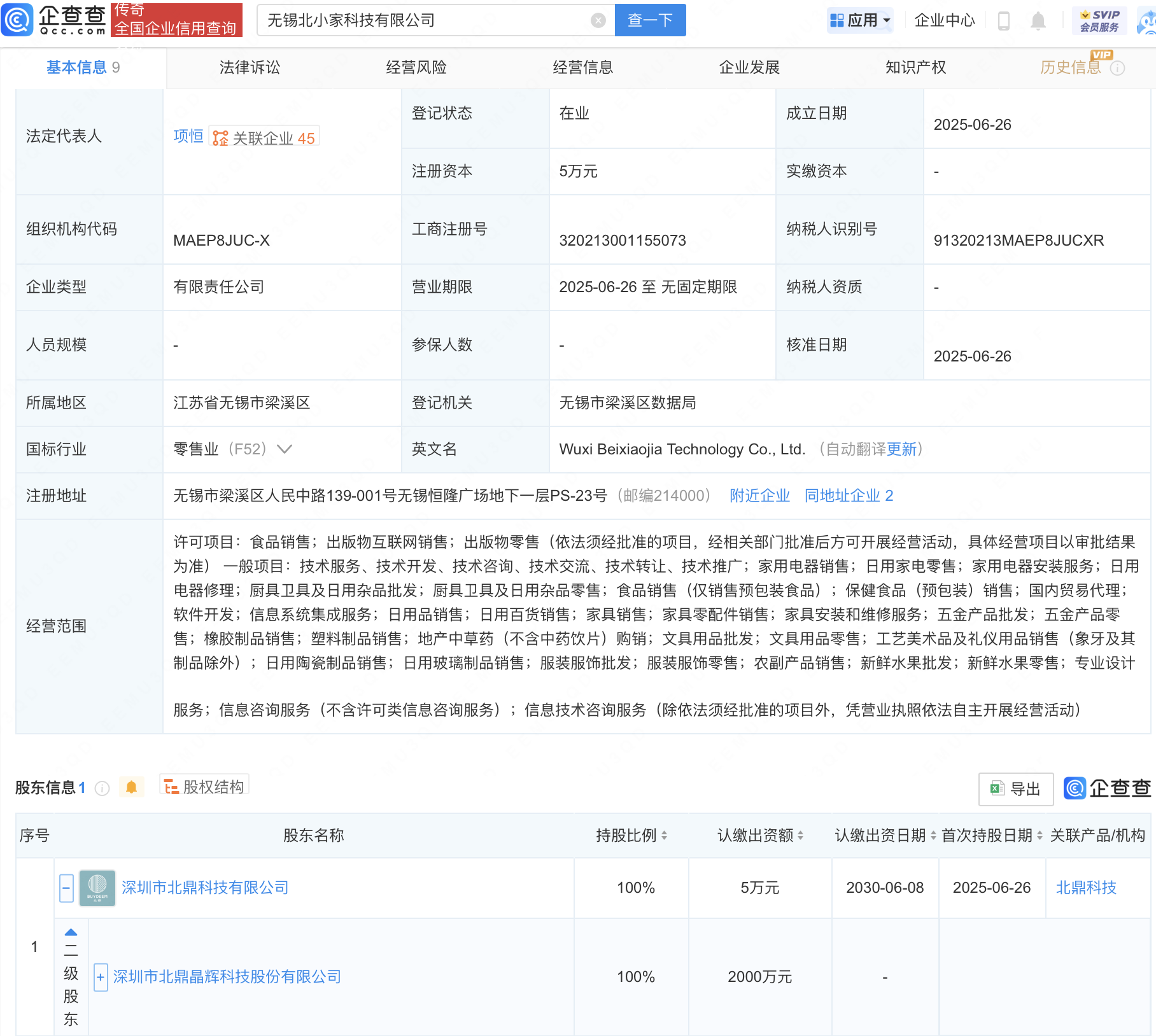Click 更新 beside the English name
Screen dimensions: 1156x1036
click(x=902, y=449)
